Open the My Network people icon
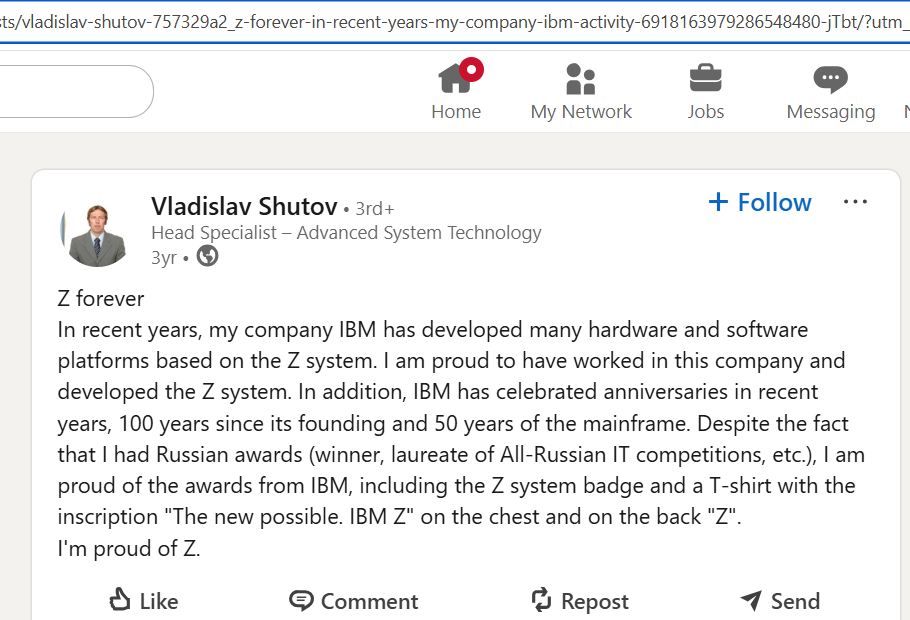Screen dimensions: 910x620 pyautogui.click(x=580, y=78)
